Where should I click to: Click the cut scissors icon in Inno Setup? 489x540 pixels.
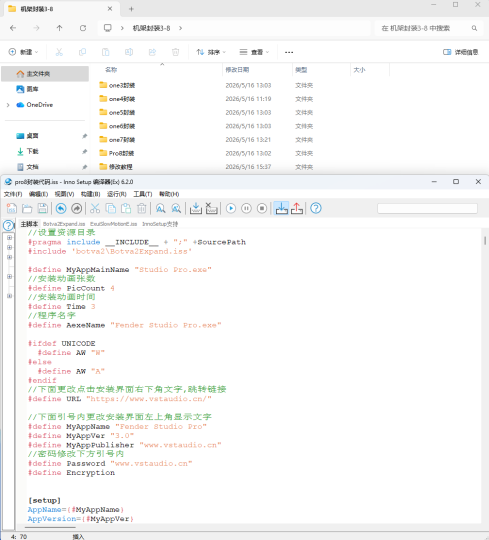[x=95, y=208]
